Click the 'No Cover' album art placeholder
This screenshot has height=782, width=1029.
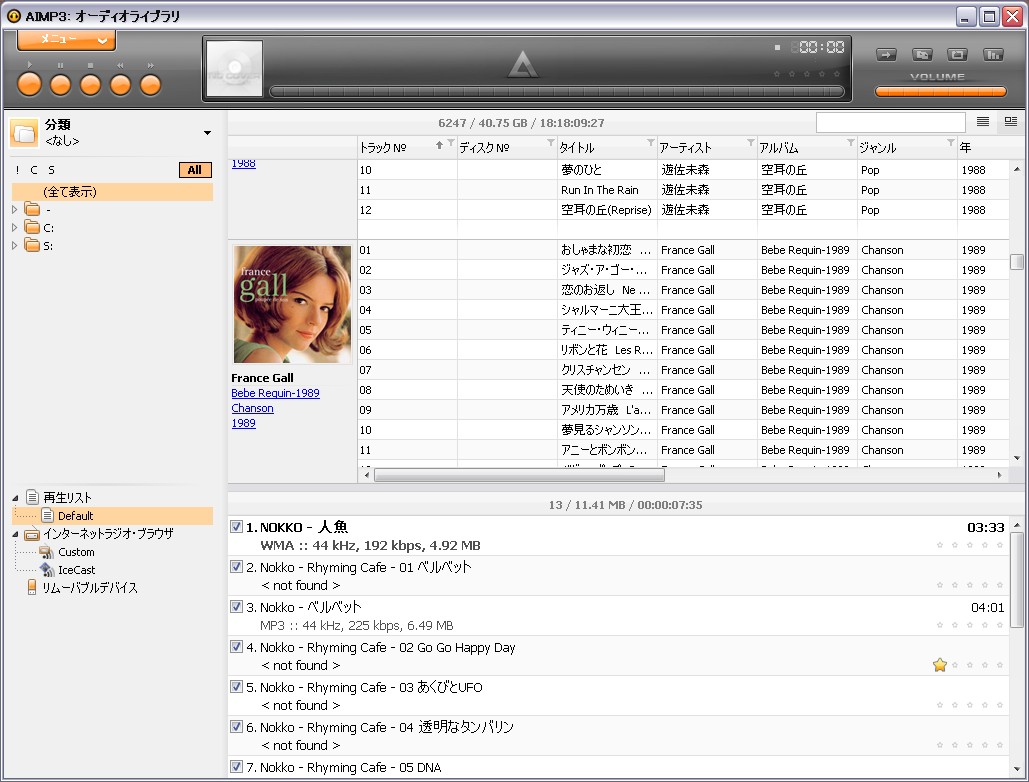click(234, 68)
